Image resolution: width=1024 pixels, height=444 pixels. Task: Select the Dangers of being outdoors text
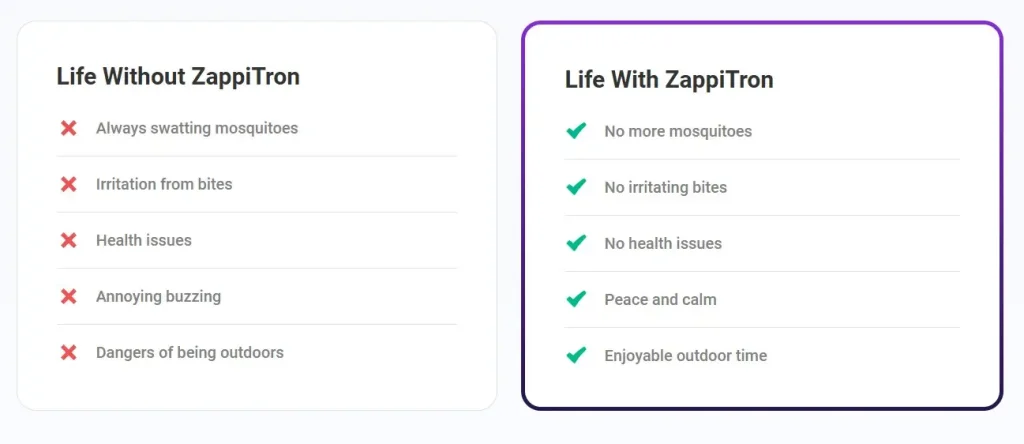tap(190, 353)
